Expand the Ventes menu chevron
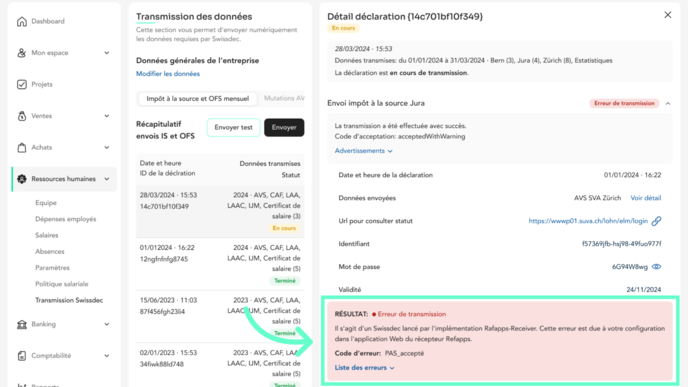 [x=107, y=116]
